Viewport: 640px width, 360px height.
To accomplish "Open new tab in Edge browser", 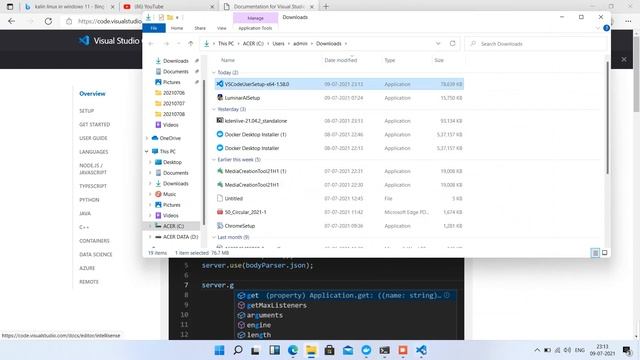I will click(326, 7).
